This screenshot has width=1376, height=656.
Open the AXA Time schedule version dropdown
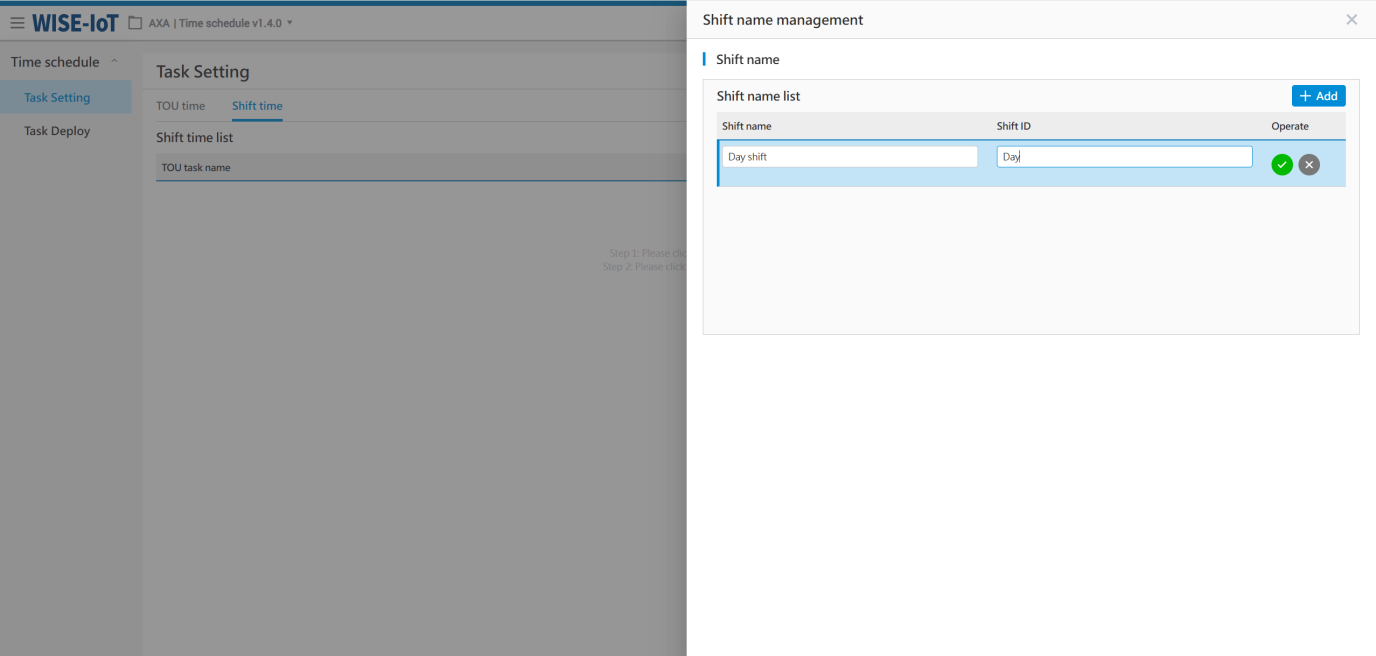point(290,23)
